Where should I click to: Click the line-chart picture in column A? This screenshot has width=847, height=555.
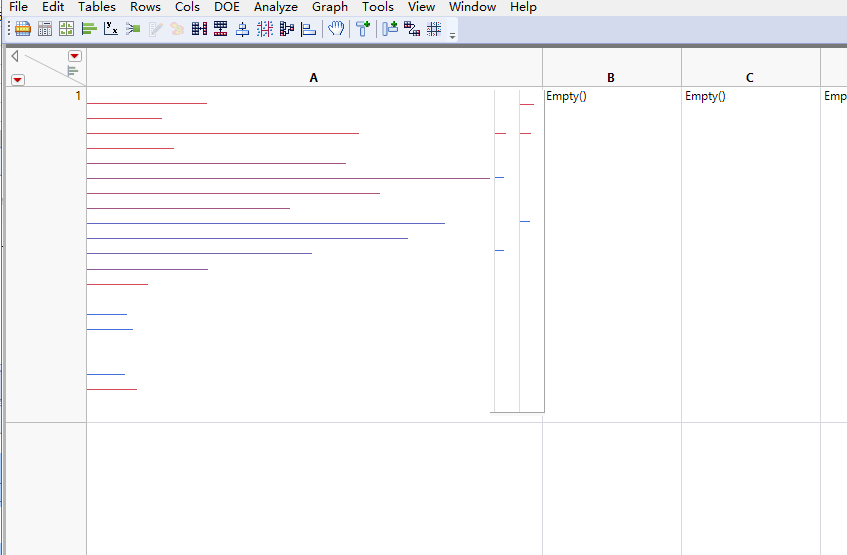[x=315, y=251]
